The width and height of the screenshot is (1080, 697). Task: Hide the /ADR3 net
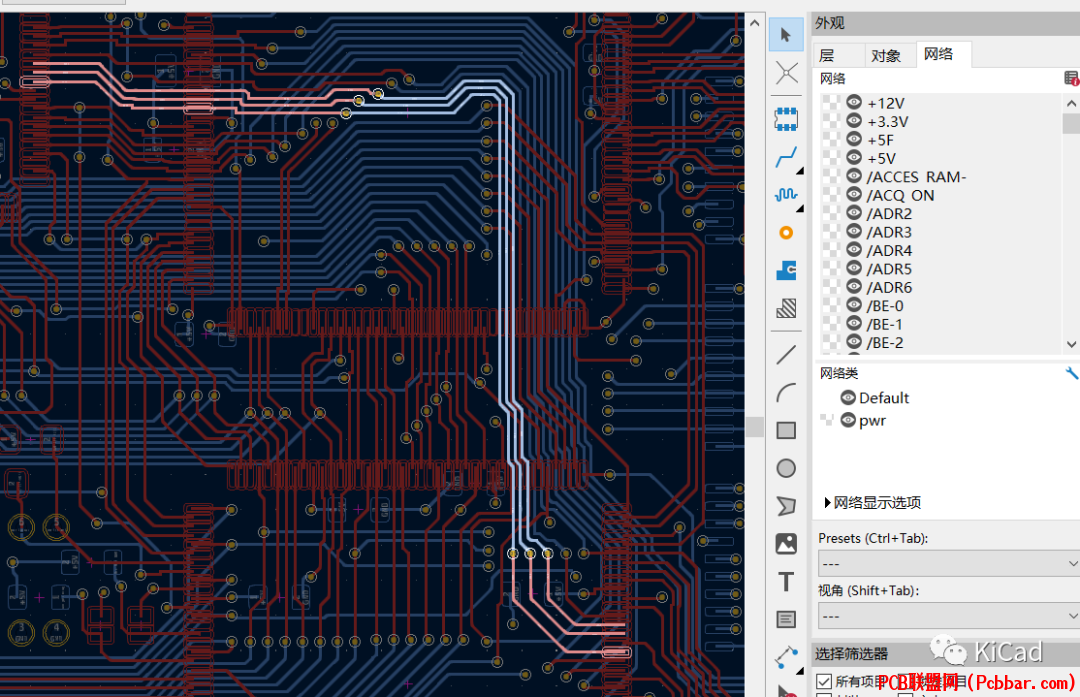(854, 231)
